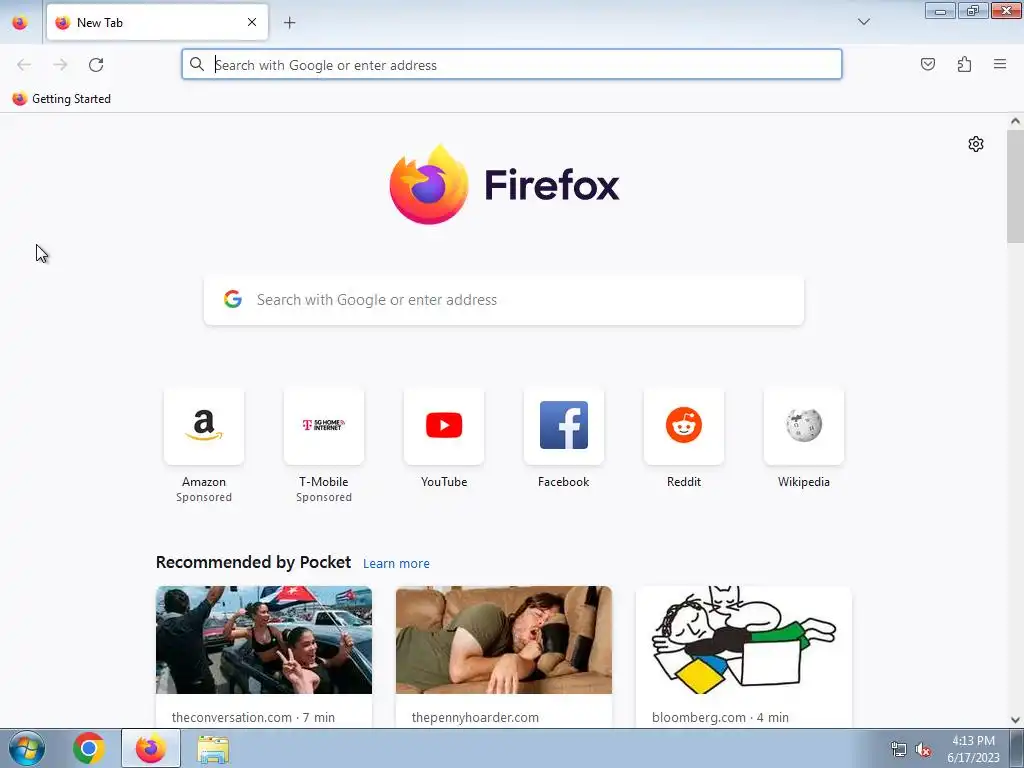Screen dimensions: 1024x768
Task: Click the Recommended by Pocket heading
Action: (x=253, y=562)
